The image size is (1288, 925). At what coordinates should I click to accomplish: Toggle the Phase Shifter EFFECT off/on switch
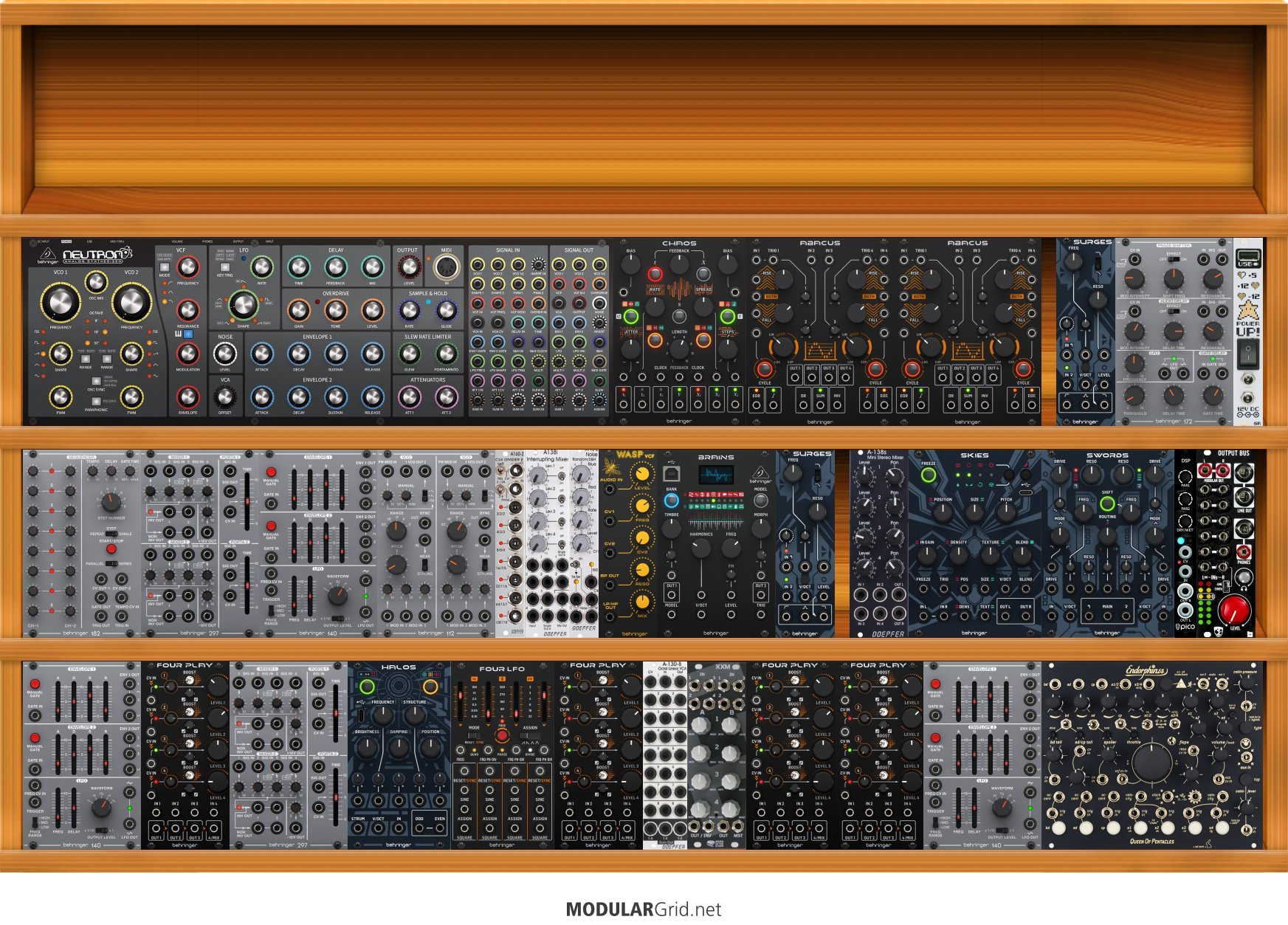[x=1174, y=259]
